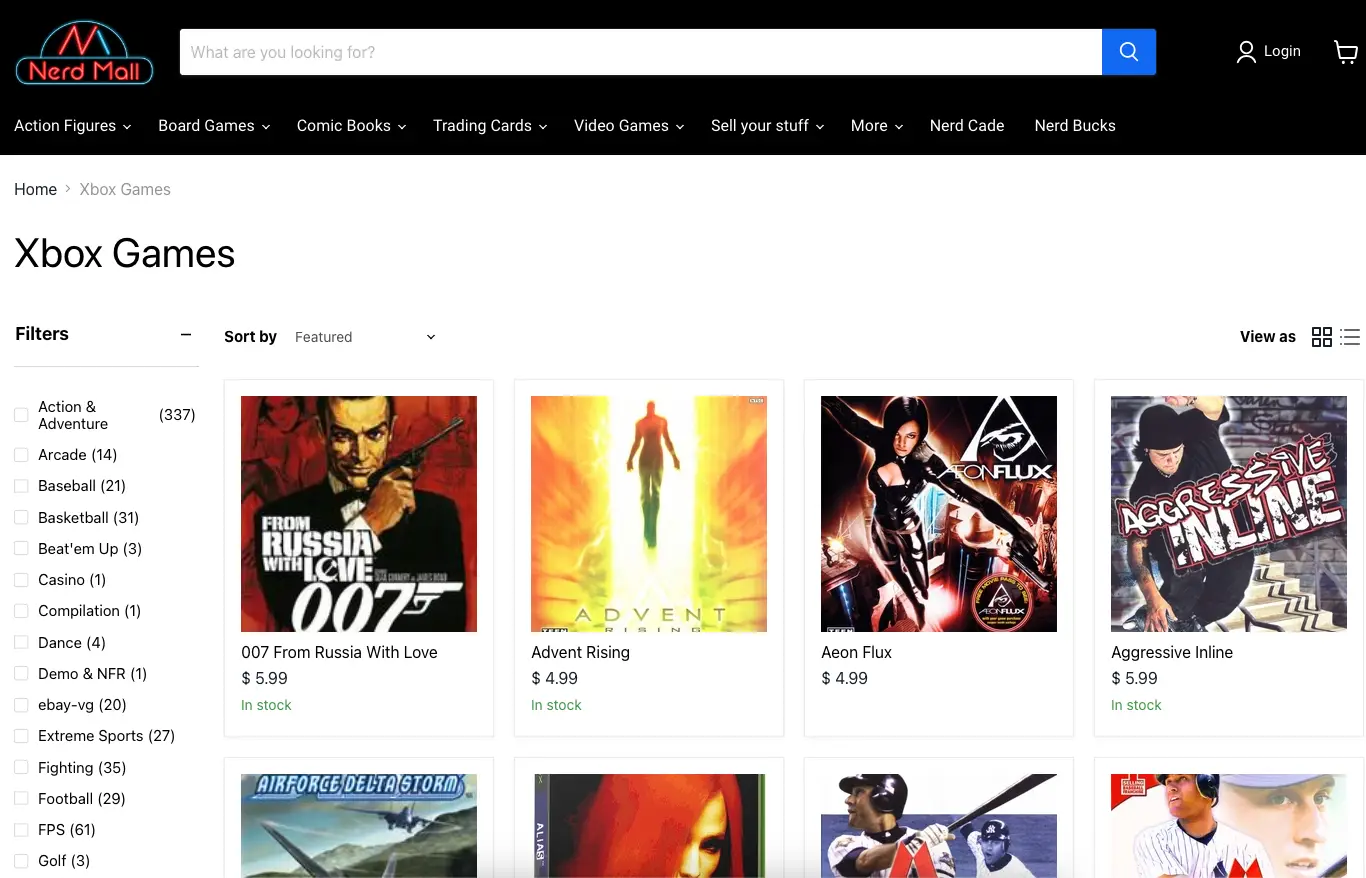The image size is (1366, 878).
Task: Click the Home breadcrumb link
Action: point(35,190)
